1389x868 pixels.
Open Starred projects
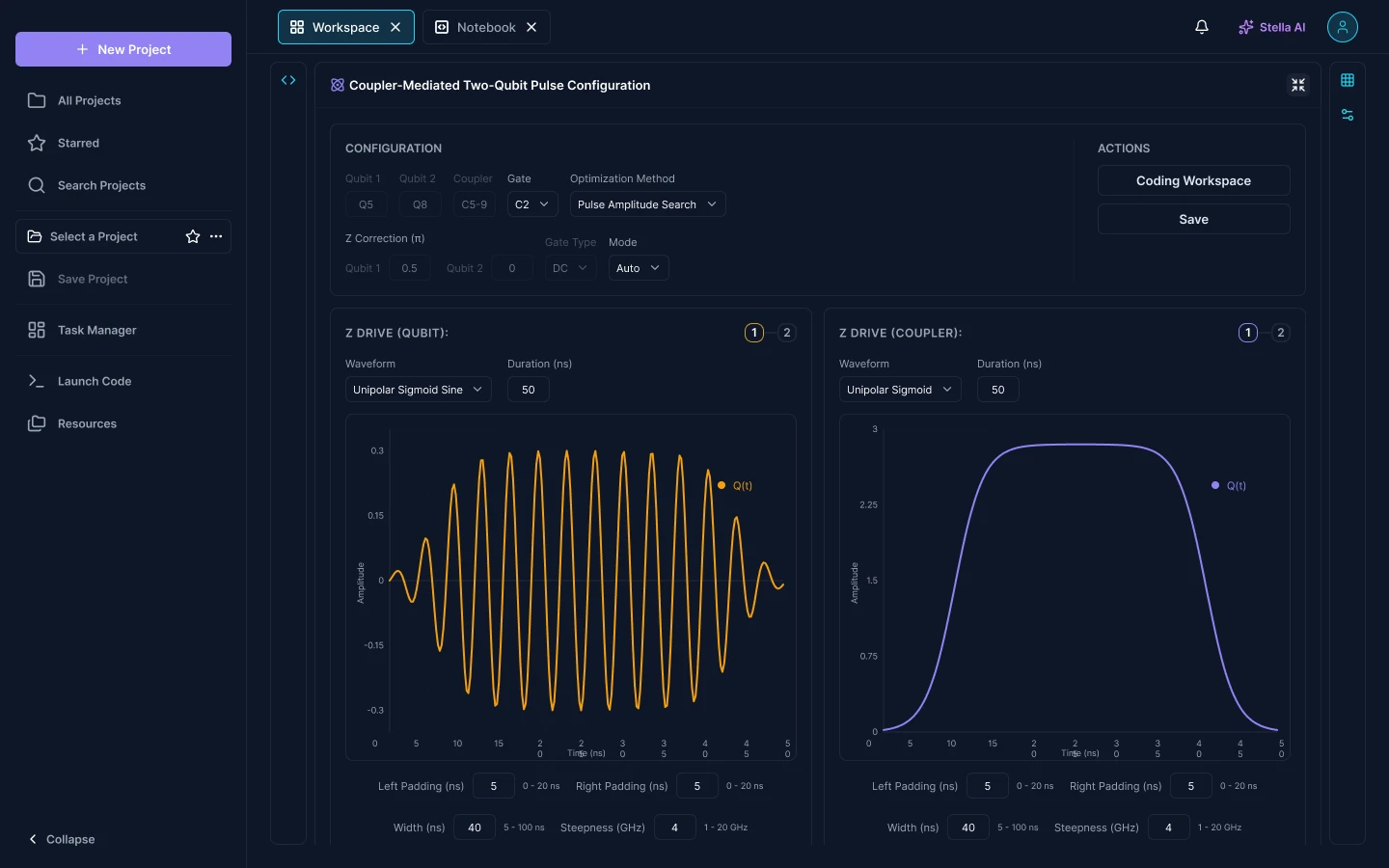tap(123, 143)
